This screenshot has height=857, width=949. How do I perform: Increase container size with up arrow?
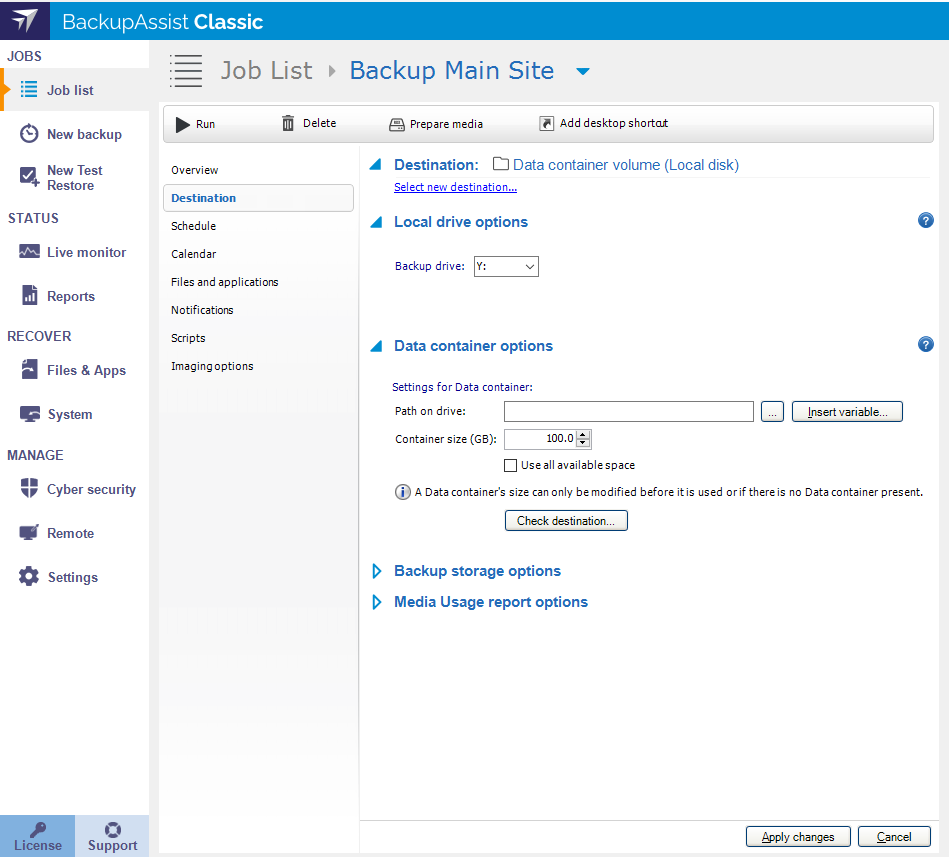coord(584,434)
